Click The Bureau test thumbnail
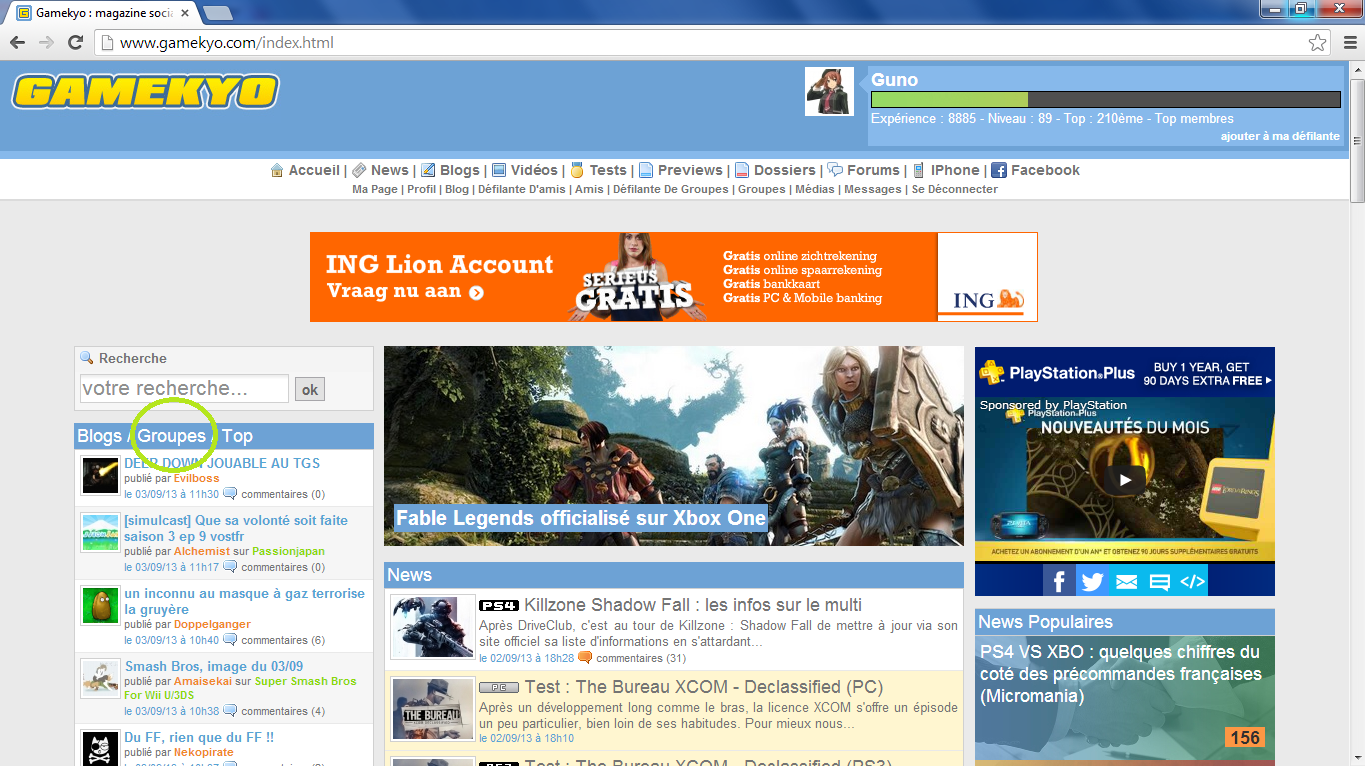Viewport: 1365px width, 766px height. pyautogui.click(x=432, y=709)
